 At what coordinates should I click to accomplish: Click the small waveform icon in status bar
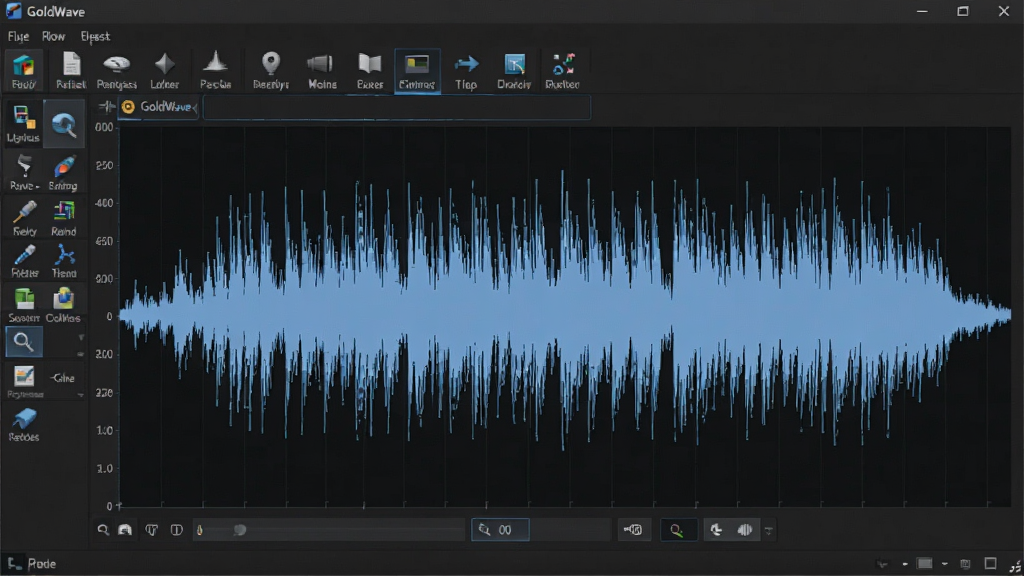tap(882, 564)
